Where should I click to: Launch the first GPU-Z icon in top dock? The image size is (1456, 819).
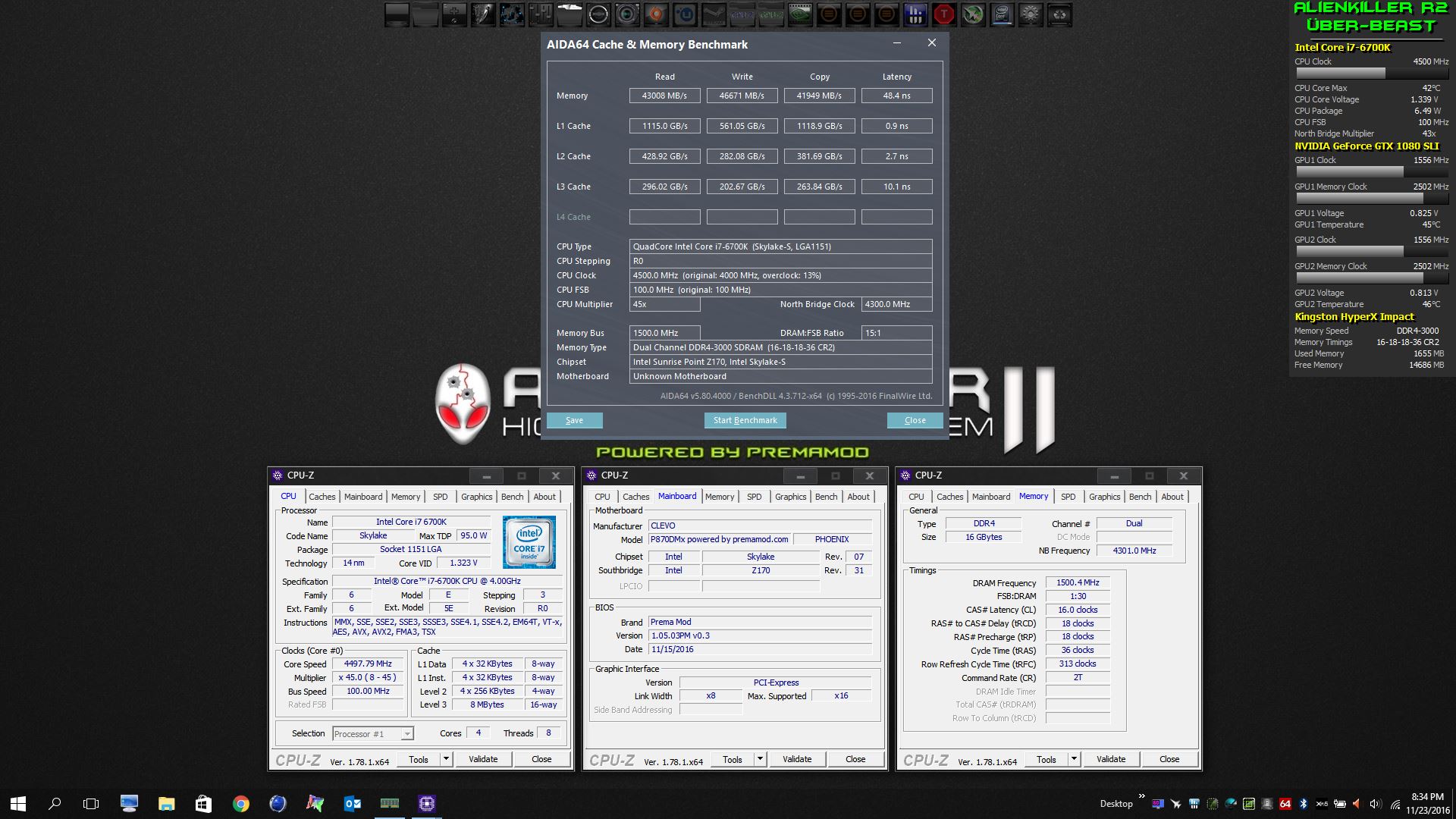[x=741, y=14]
